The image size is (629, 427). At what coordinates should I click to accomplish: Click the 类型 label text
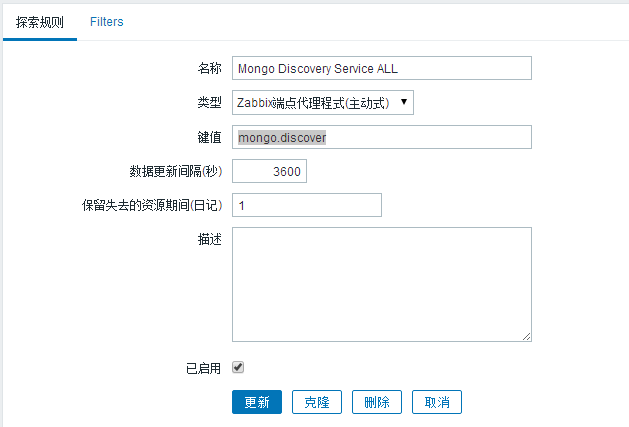click(209, 102)
